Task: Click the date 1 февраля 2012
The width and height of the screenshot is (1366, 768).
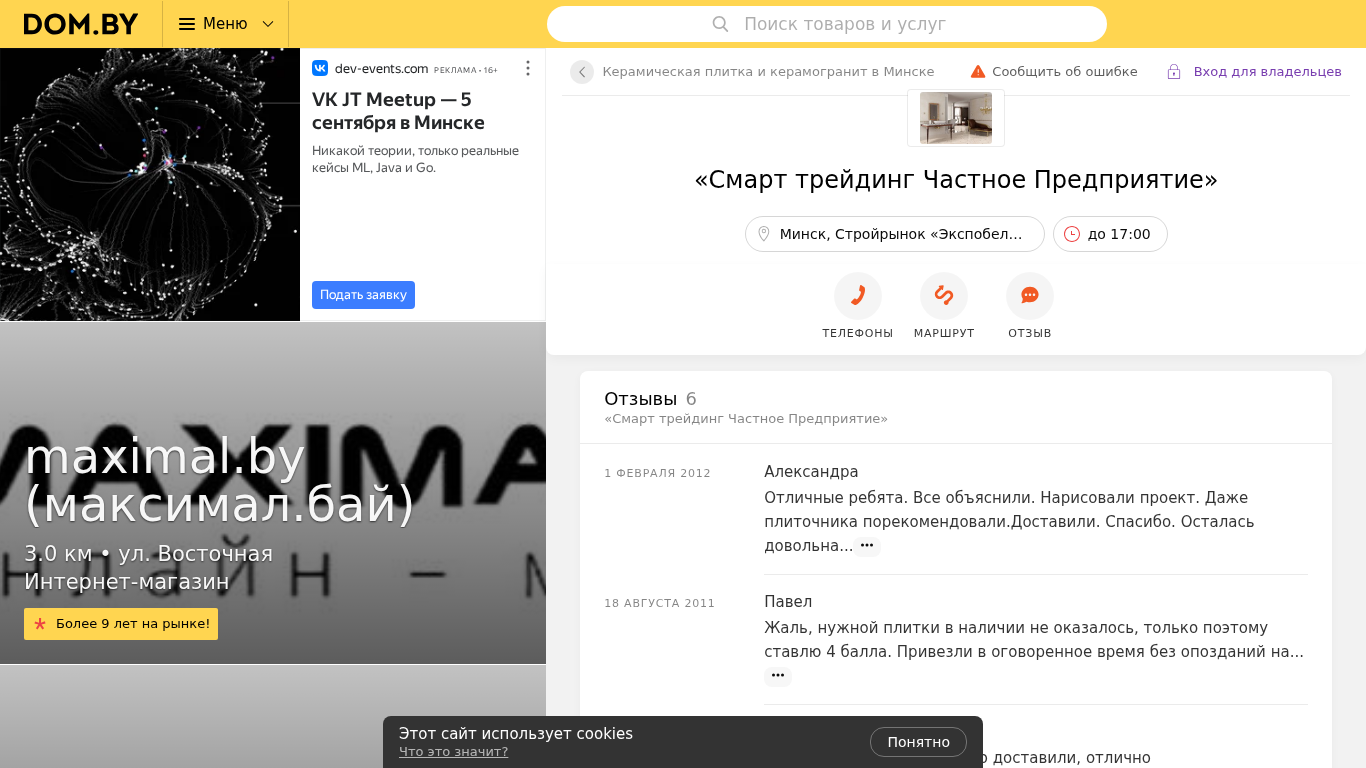Action: [657, 473]
